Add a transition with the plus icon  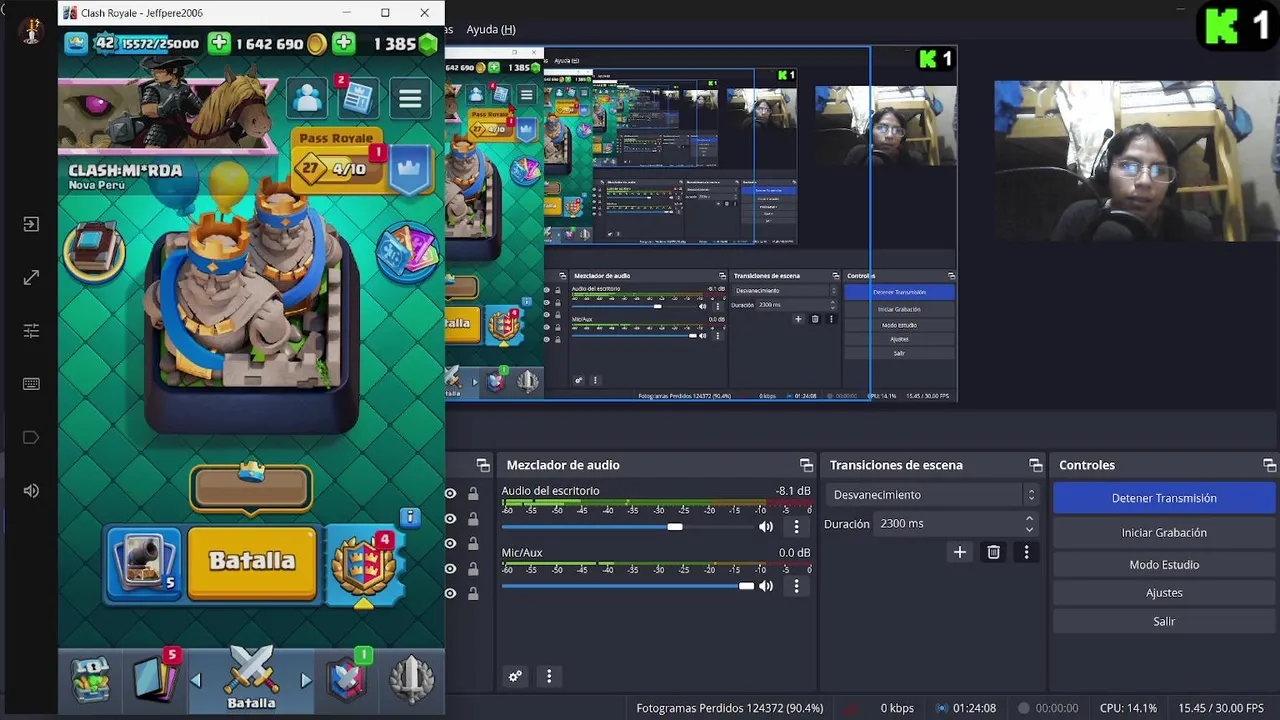(x=960, y=552)
